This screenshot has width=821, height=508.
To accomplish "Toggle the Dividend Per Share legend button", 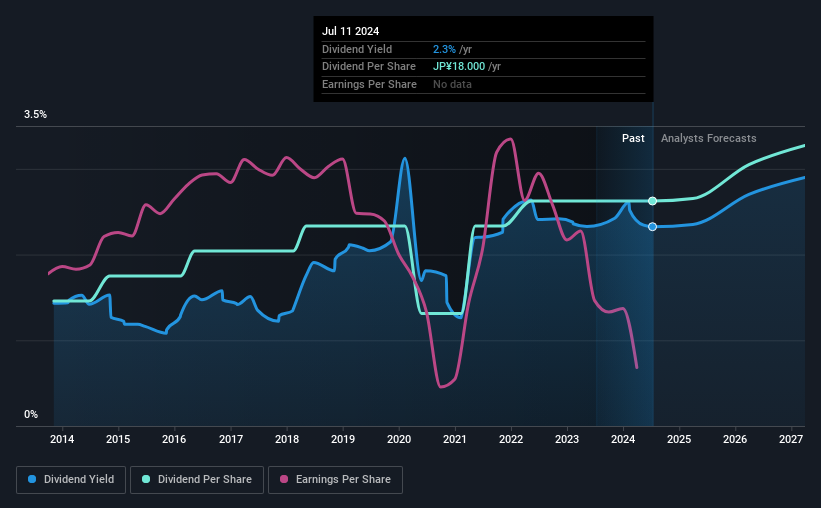I will [197, 480].
